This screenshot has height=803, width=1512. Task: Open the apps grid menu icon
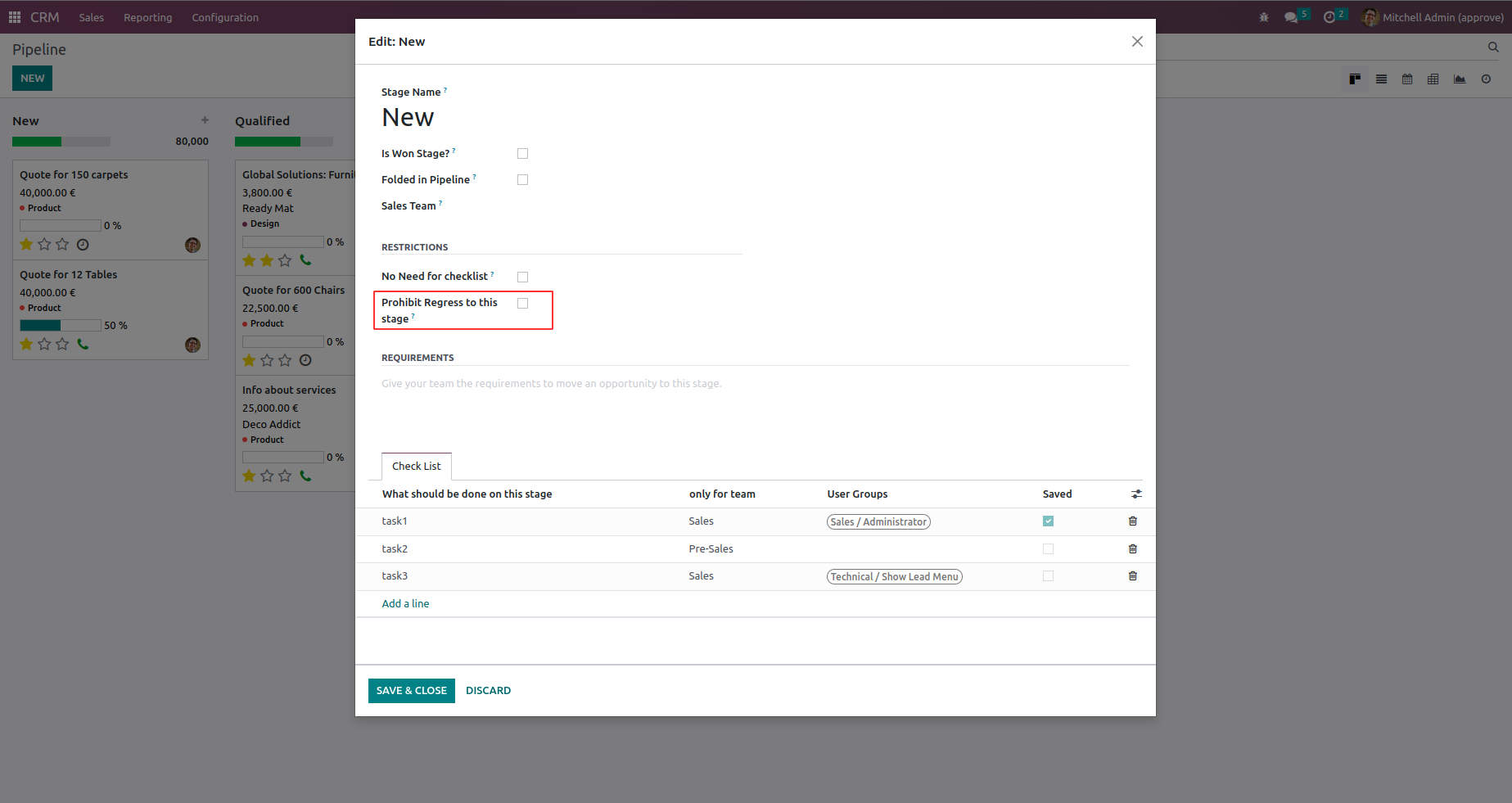coord(15,17)
